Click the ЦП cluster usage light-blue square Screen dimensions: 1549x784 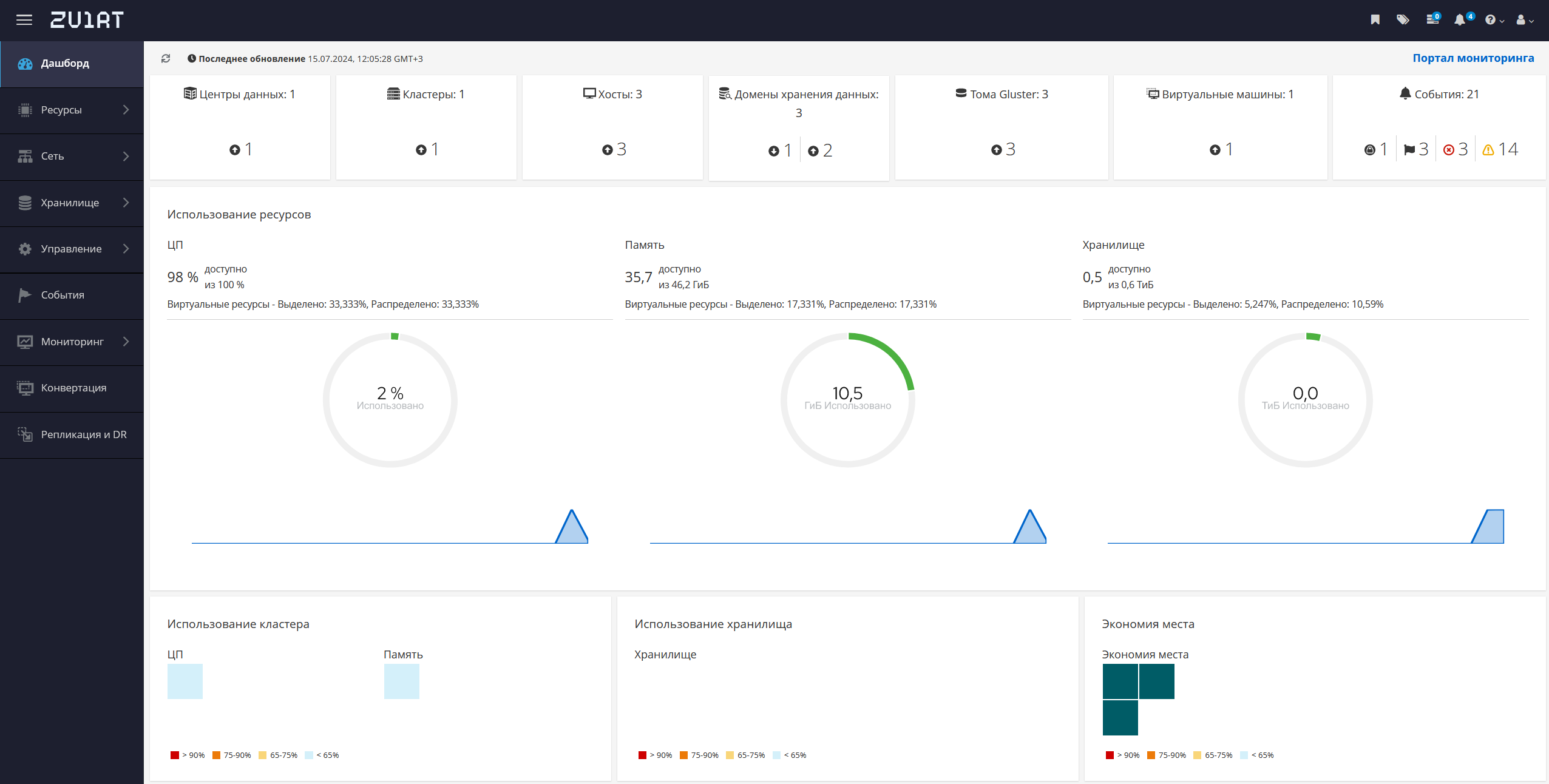pos(185,681)
